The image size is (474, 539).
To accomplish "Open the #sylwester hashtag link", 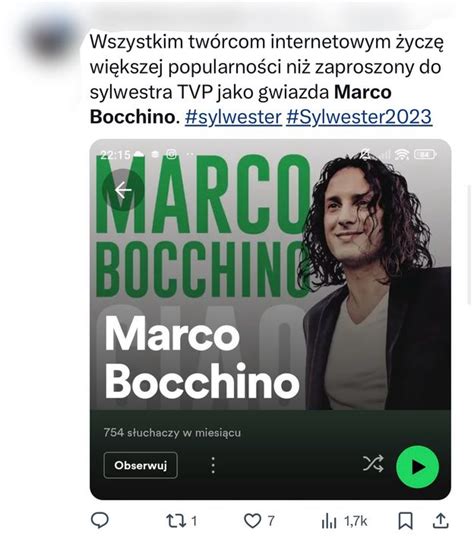I will [233, 117].
